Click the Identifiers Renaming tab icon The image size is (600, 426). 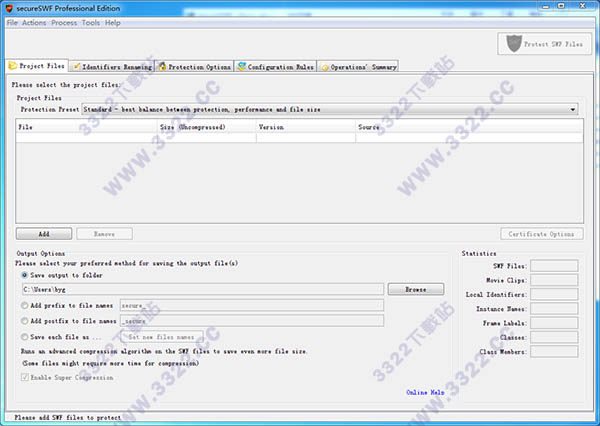coord(77,67)
